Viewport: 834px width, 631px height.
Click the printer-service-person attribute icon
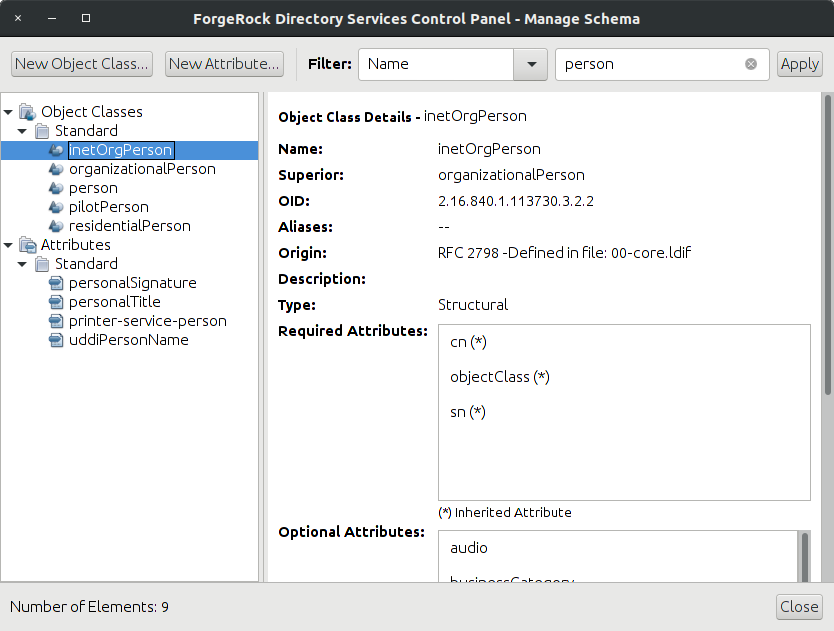point(56,321)
